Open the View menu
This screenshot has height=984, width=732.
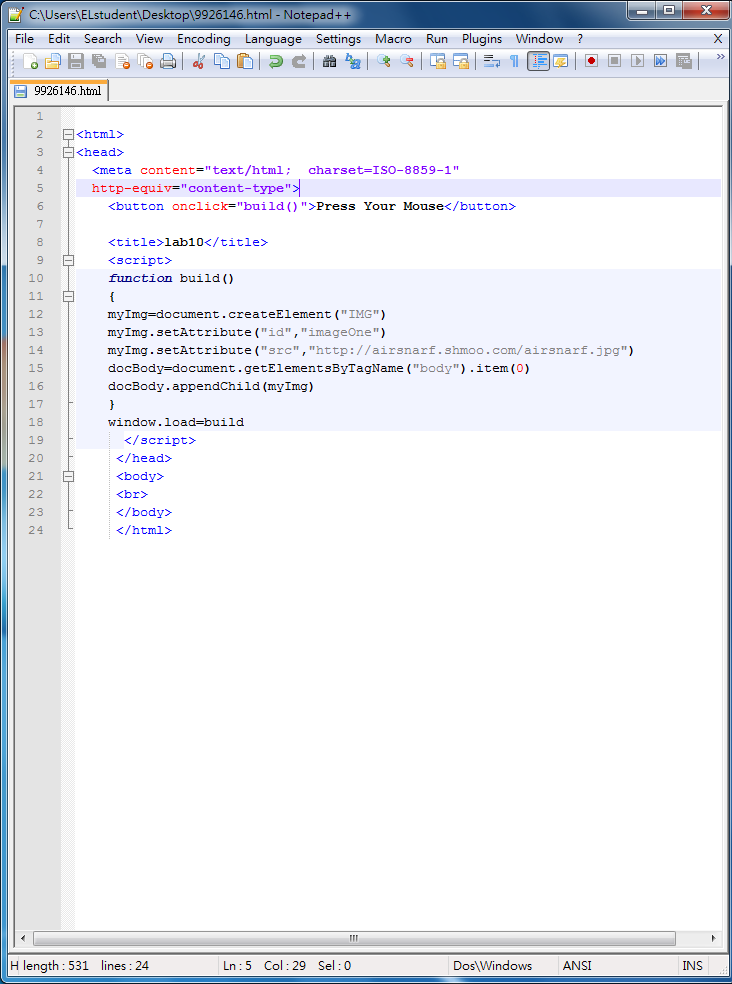coord(149,39)
